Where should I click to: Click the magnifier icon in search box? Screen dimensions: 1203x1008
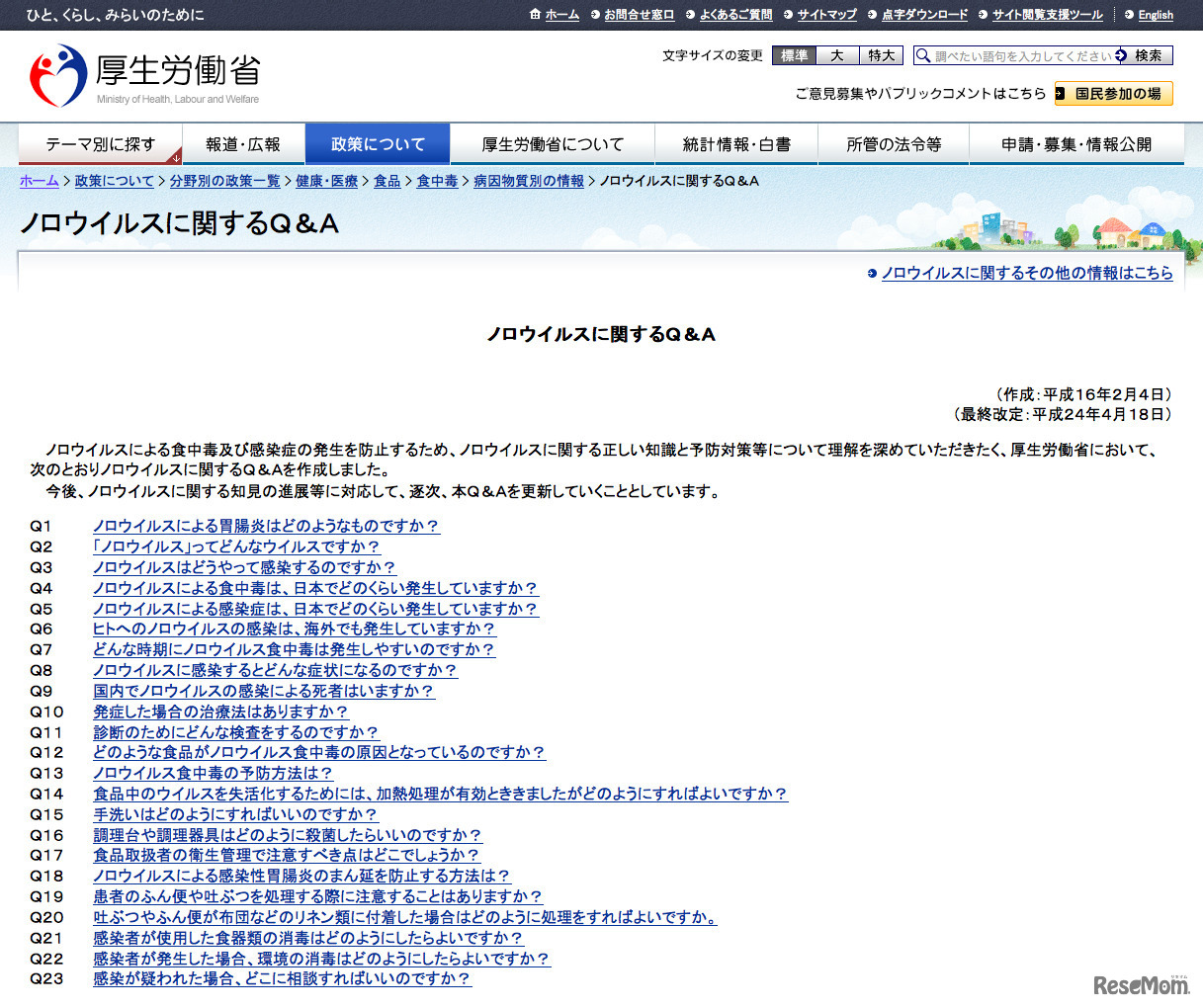[923, 56]
